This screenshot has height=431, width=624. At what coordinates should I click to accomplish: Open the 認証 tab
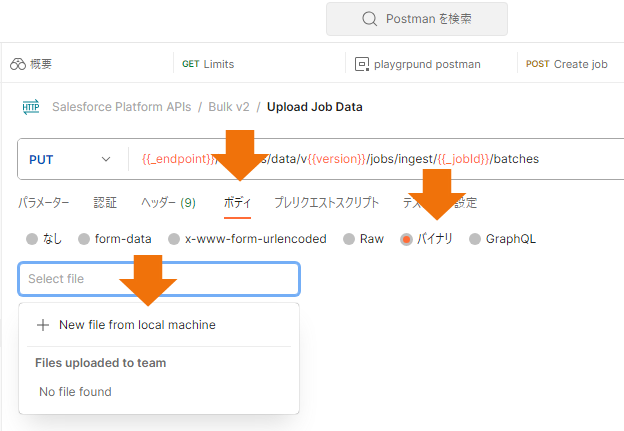click(x=105, y=203)
